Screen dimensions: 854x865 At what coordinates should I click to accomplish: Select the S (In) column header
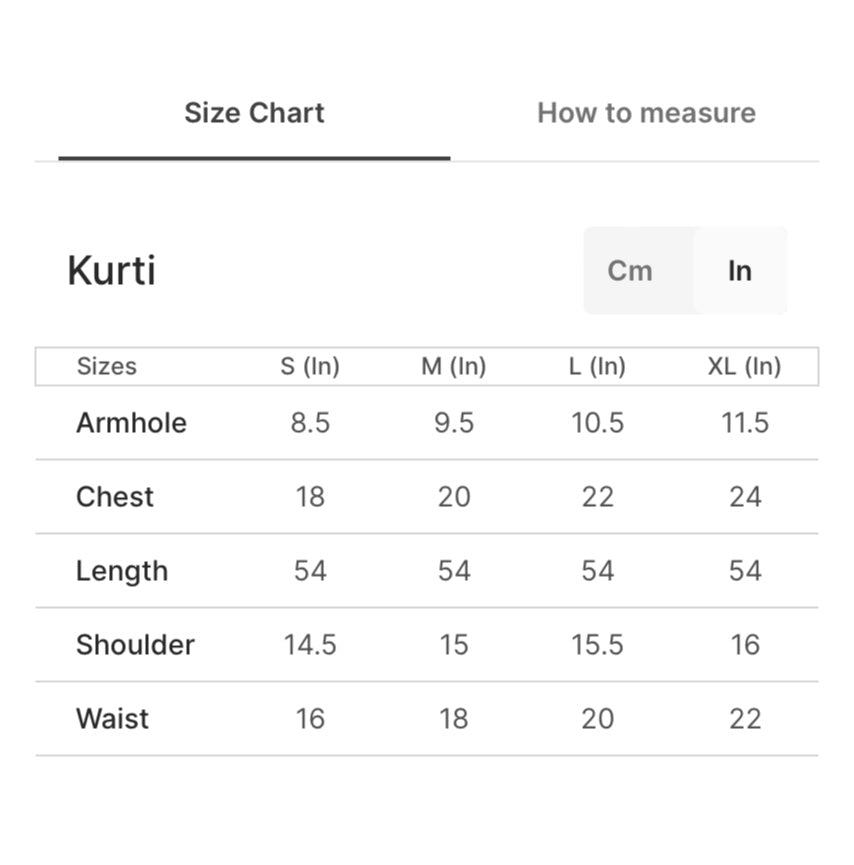pos(310,366)
